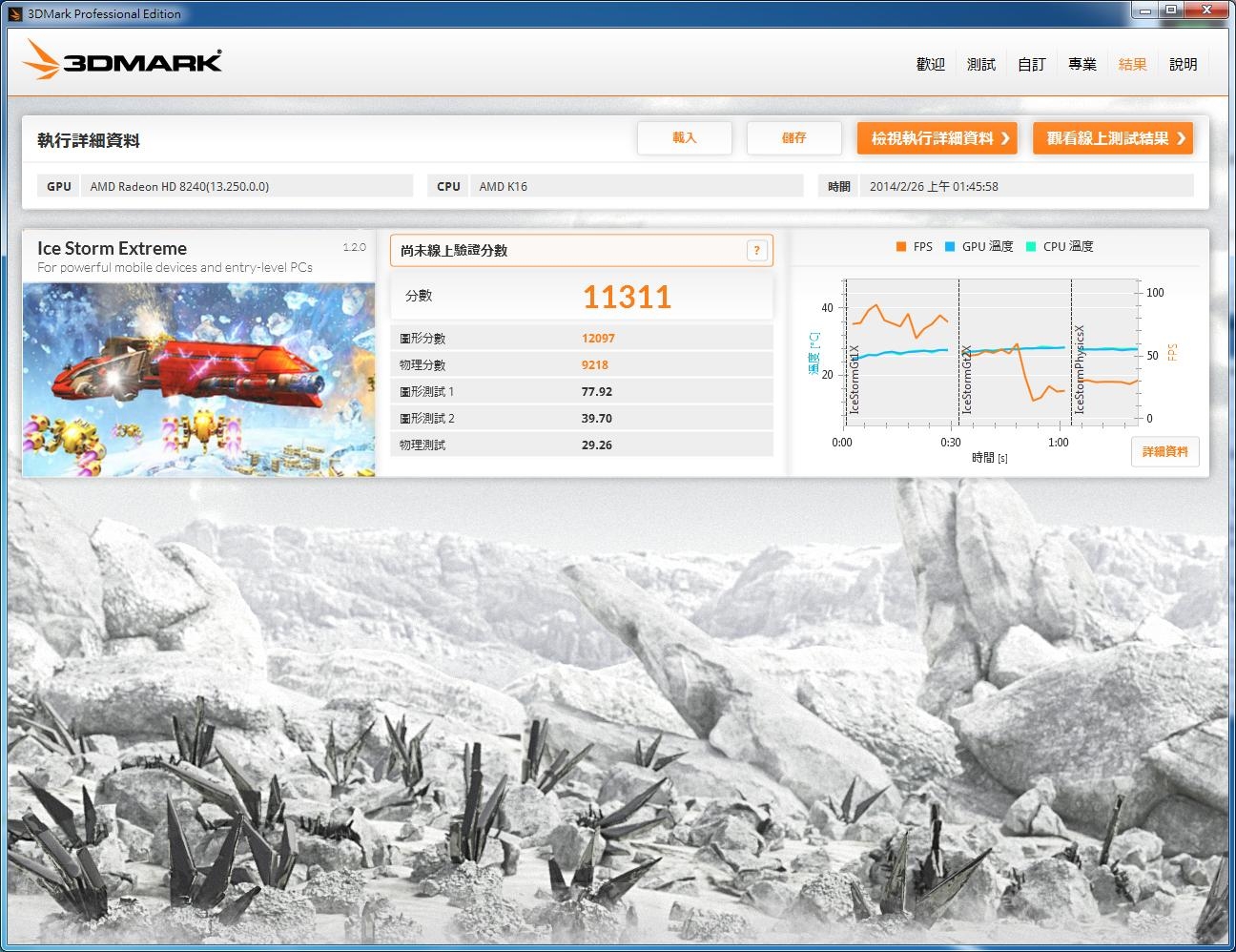The height and width of the screenshot is (952, 1236).
Task: Click the 0:30 label on time axis
Action: [x=951, y=443]
